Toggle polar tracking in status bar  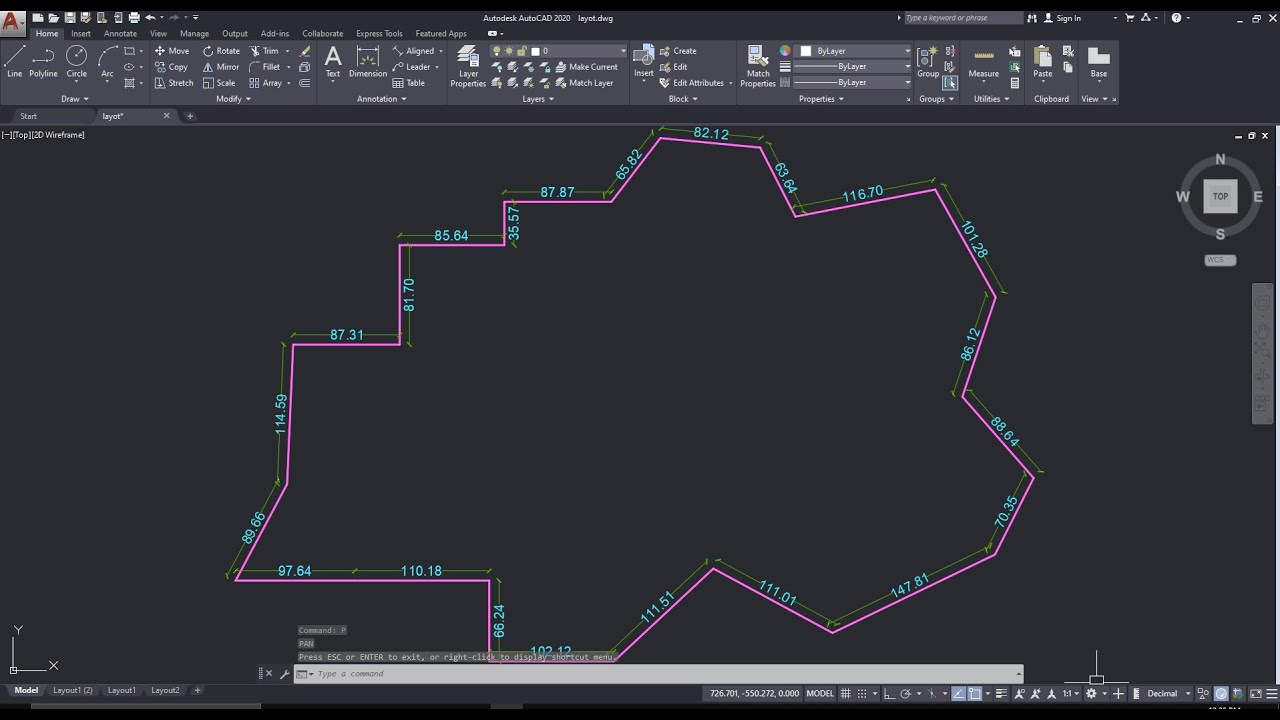click(x=905, y=693)
